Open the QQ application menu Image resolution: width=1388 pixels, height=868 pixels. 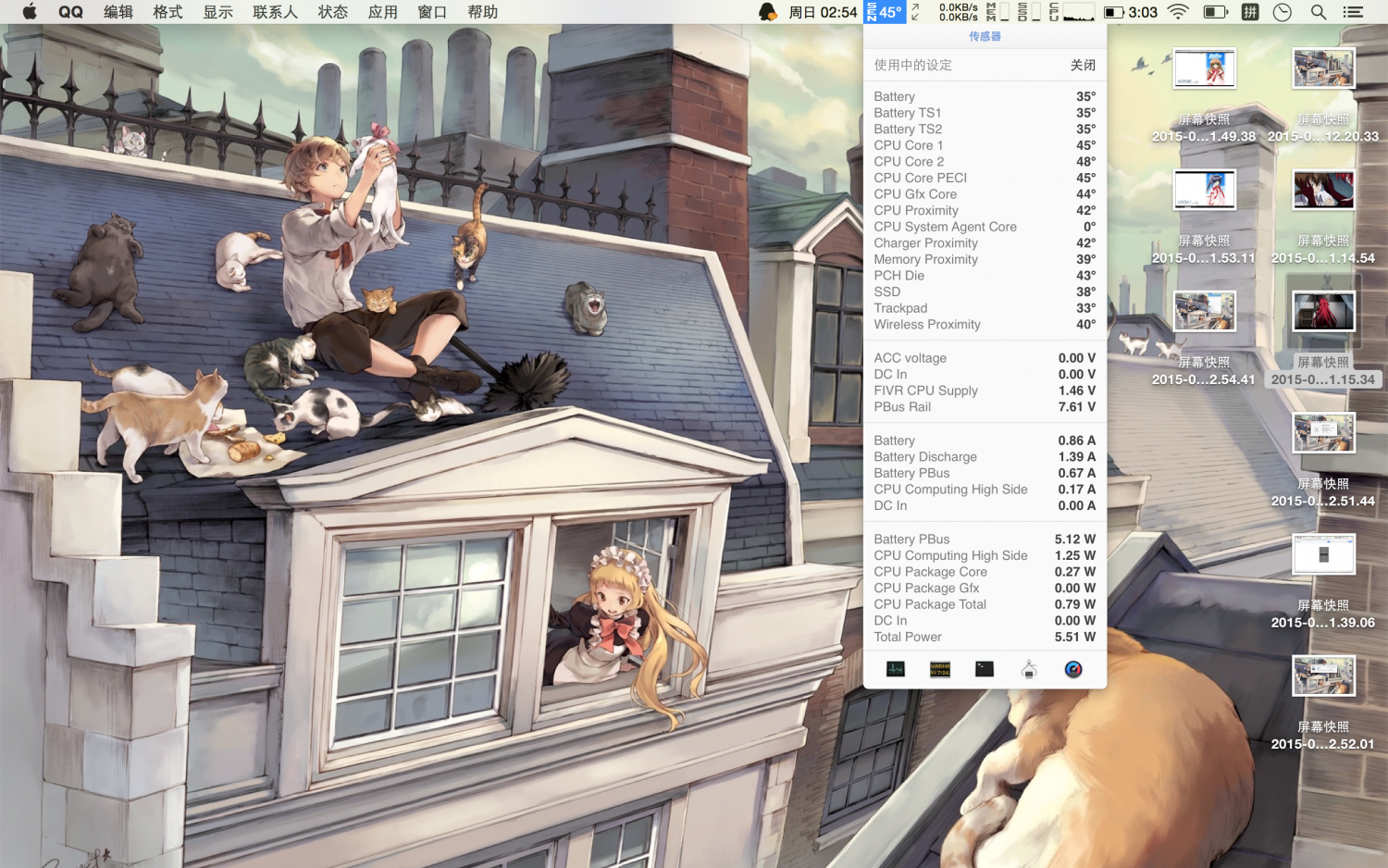(x=70, y=12)
